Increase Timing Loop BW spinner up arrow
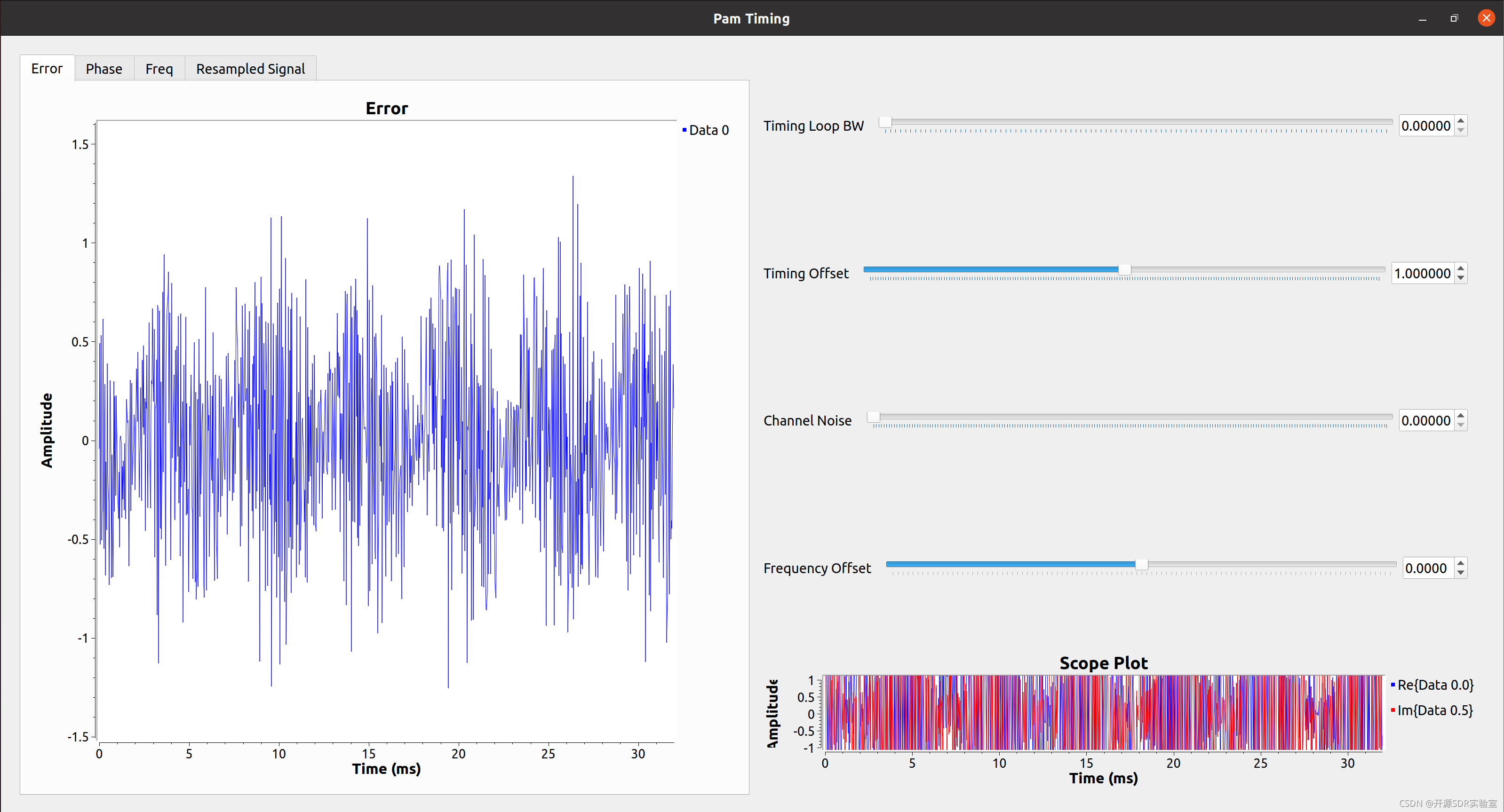 click(1461, 121)
